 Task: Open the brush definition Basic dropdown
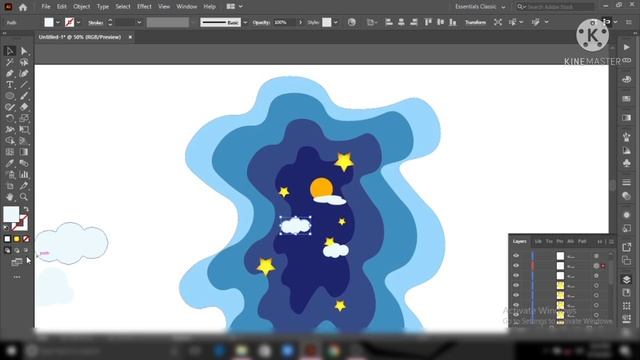pyautogui.click(x=245, y=22)
